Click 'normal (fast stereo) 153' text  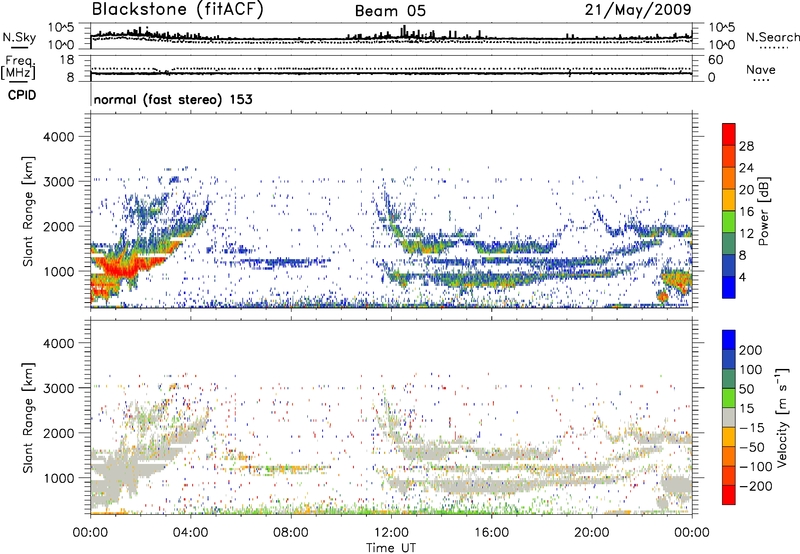click(173, 99)
